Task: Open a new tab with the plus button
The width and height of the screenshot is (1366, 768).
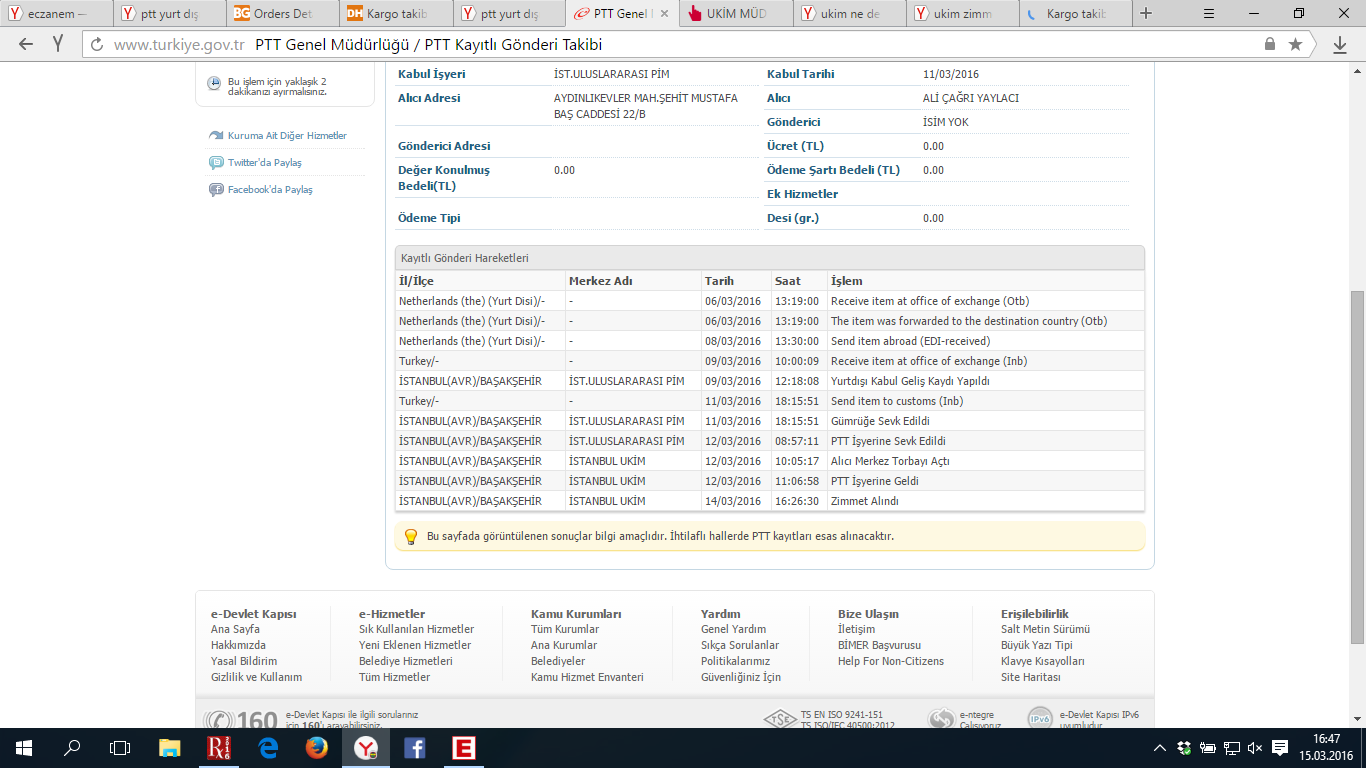Action: point(1146,14)
